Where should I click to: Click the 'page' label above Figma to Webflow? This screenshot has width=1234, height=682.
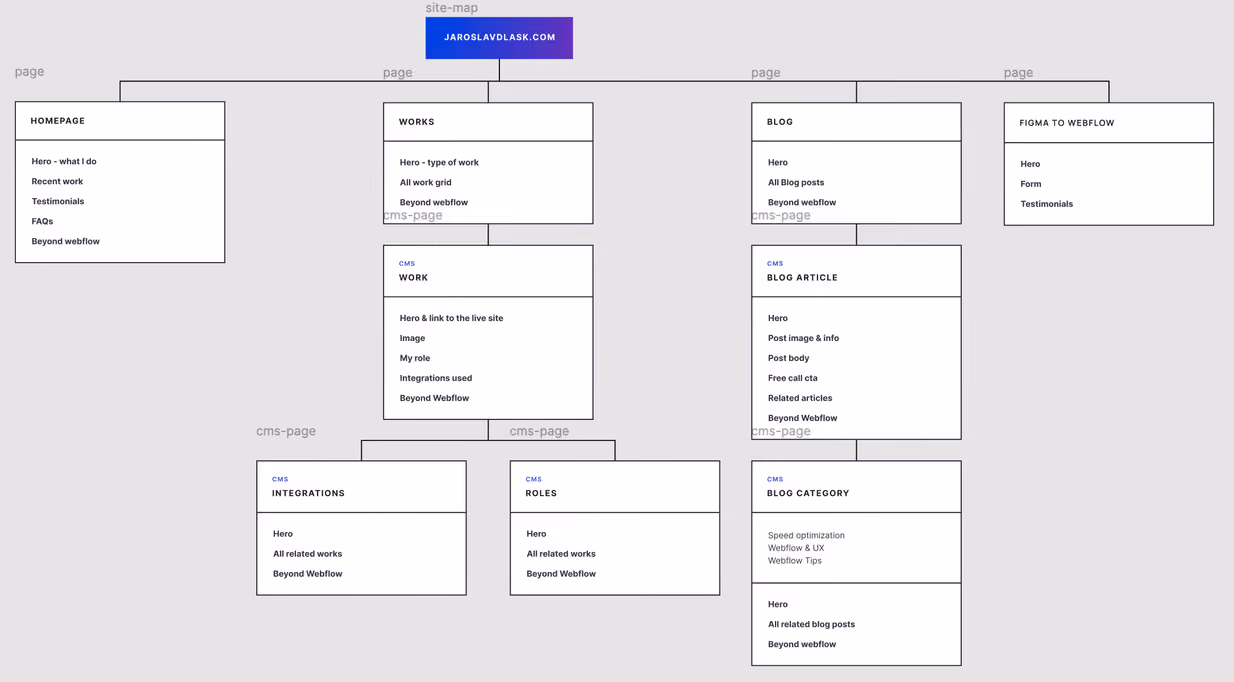click(1019, 73)
